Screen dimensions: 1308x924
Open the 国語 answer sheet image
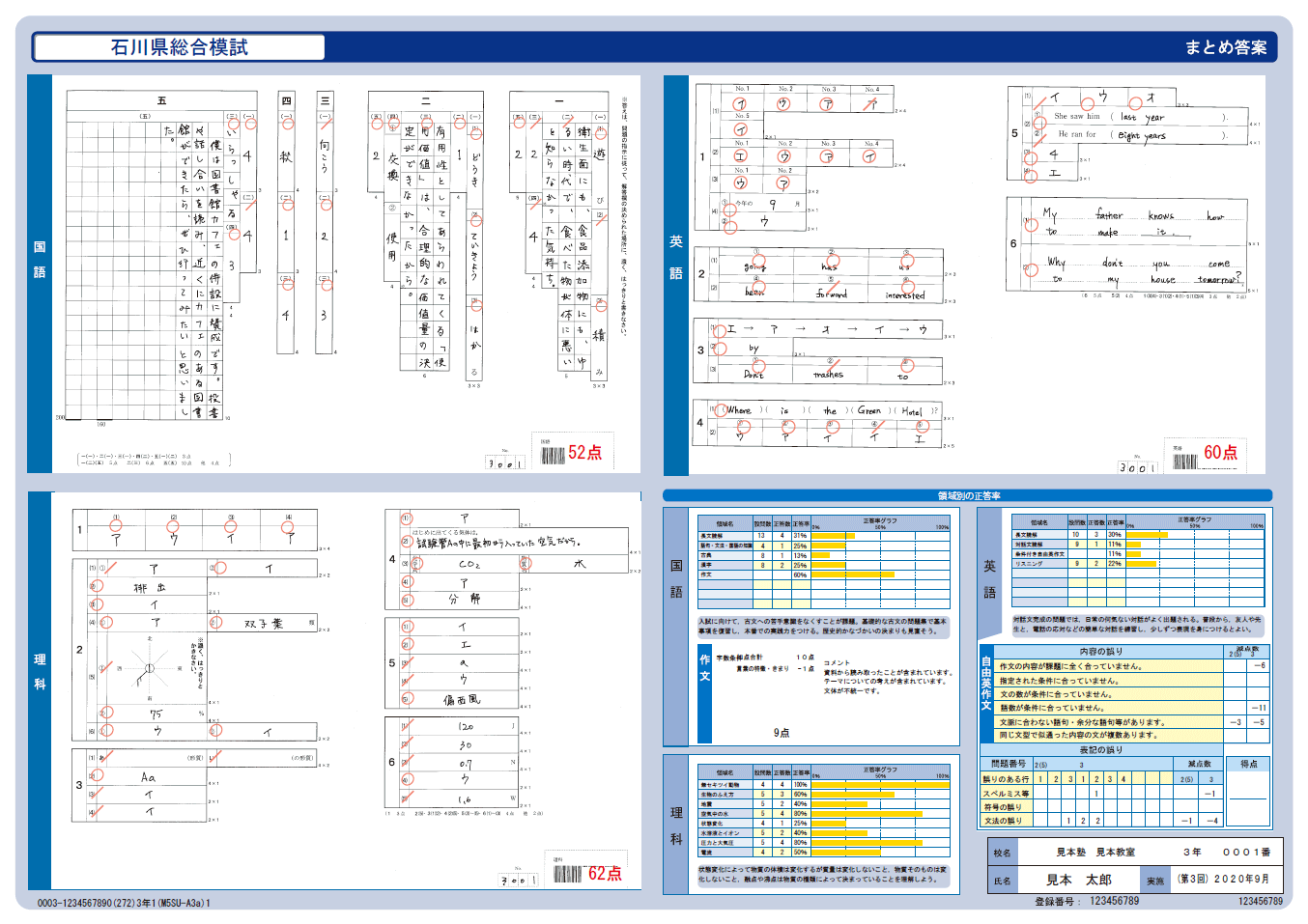[346, 274]
